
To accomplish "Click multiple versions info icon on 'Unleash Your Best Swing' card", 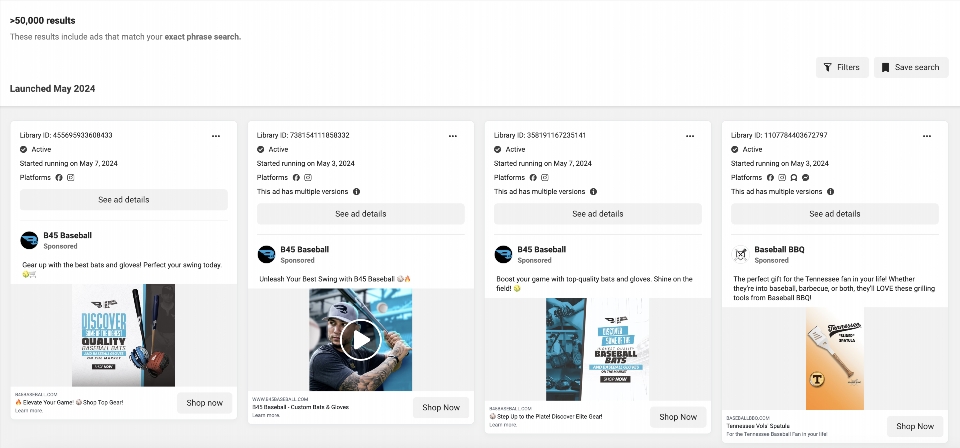I will coord(356,192).
